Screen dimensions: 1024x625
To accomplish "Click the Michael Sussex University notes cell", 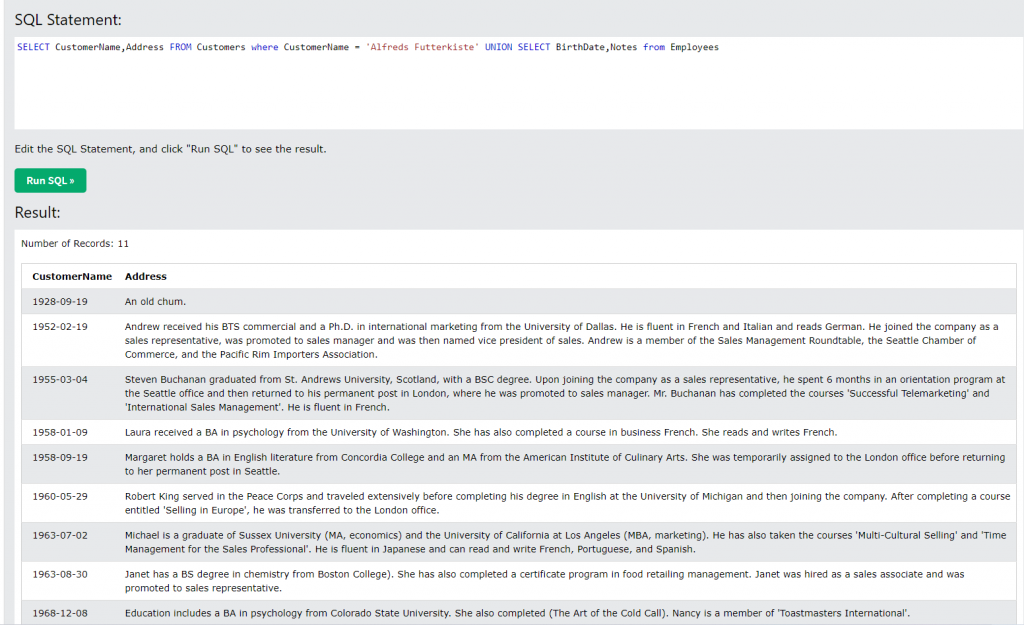I will tap(566, 542).
